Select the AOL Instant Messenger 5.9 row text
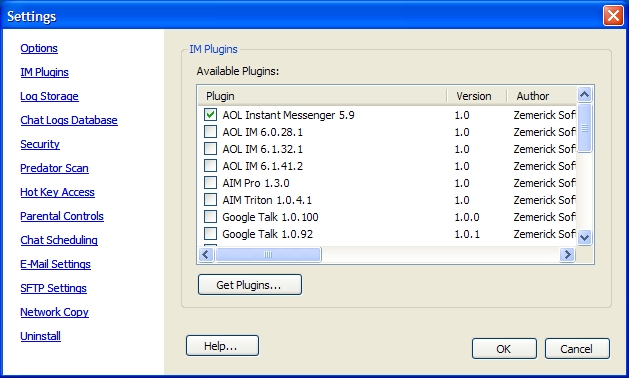Image resolution: width=629 pixels, height=378 pixels. (288, 115)
